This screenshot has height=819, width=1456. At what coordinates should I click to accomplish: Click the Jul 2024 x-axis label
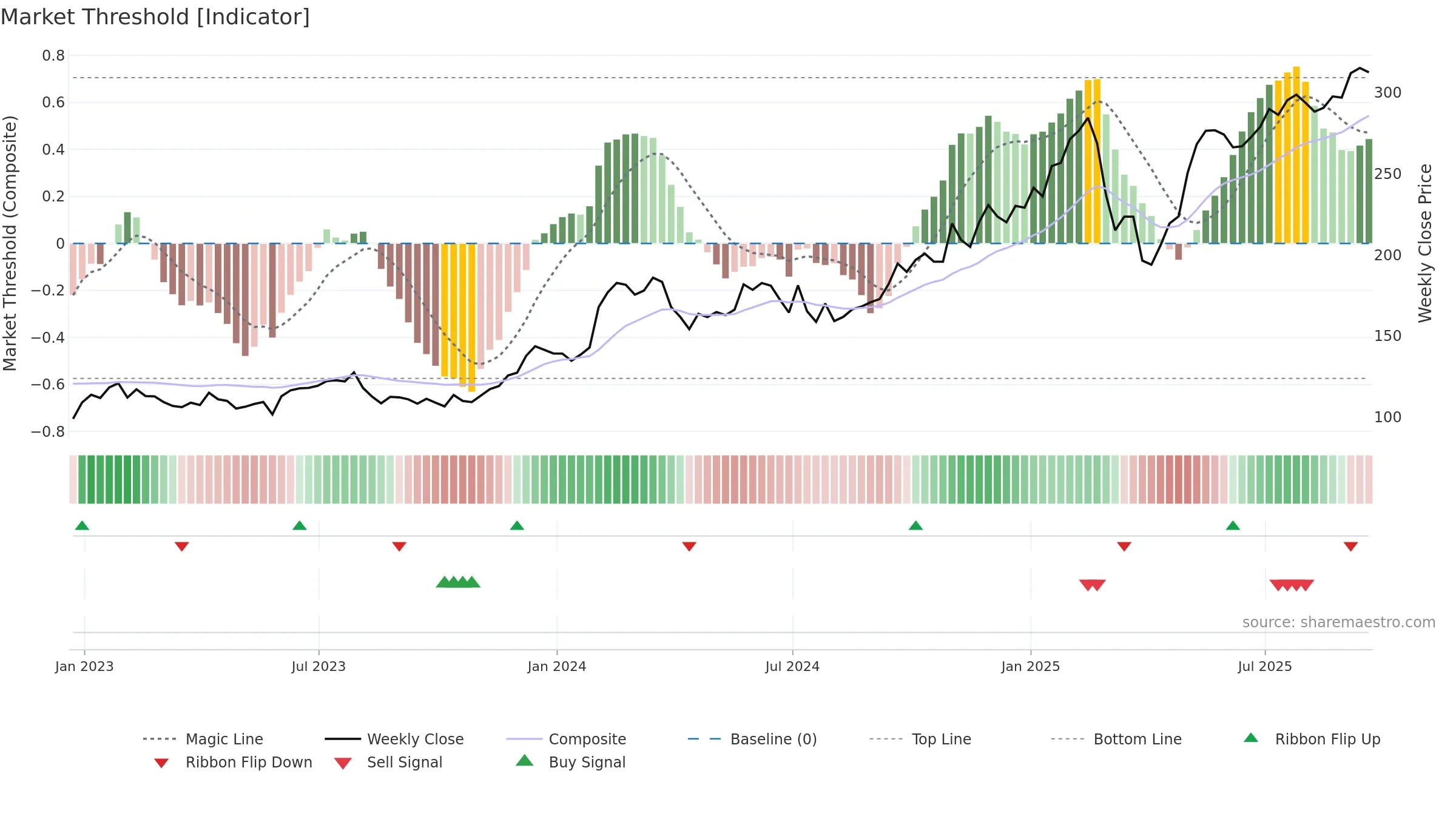click(x=792, y=667)
